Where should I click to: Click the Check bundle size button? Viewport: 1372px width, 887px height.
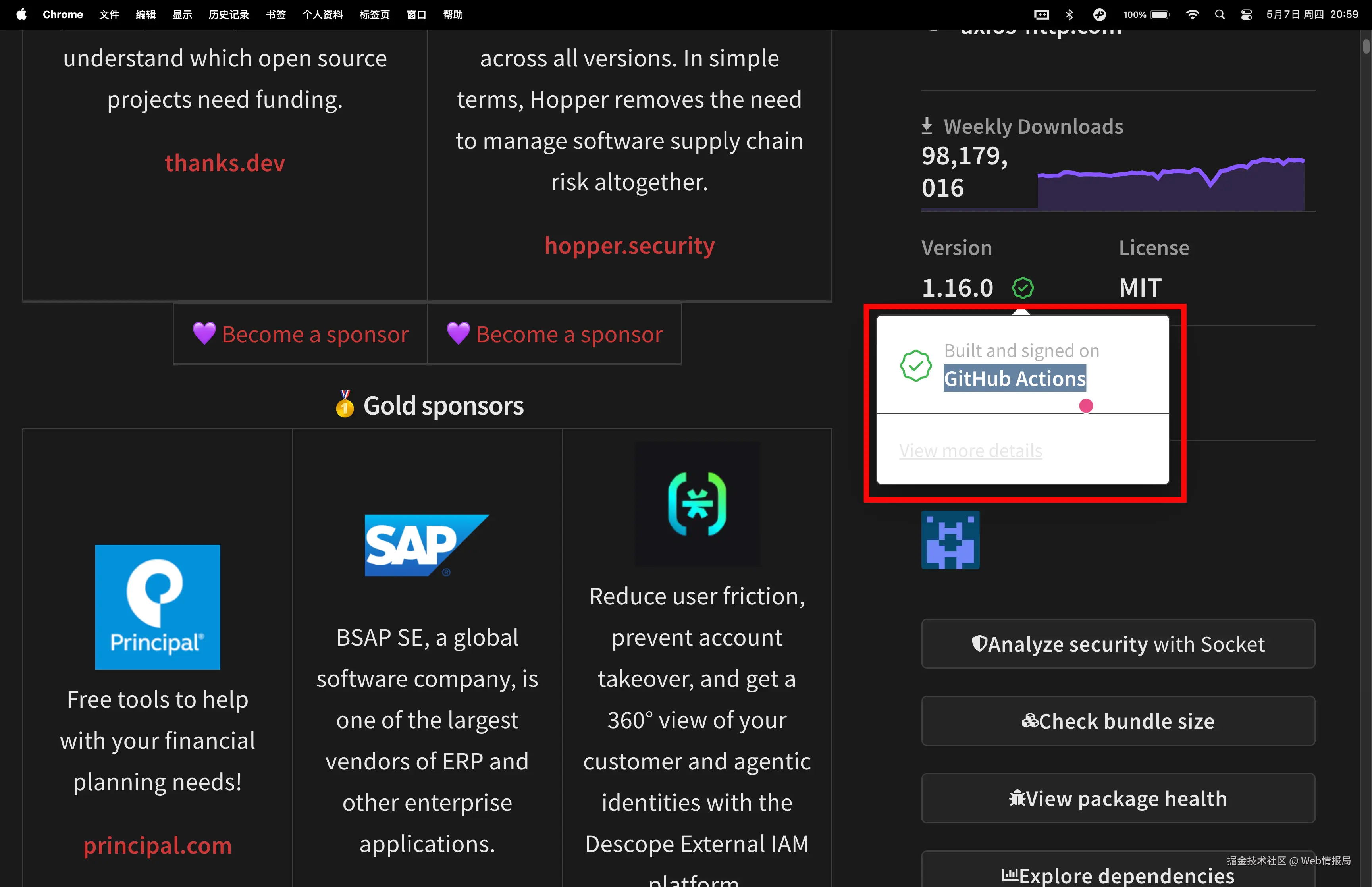click(x=1118, y=721)
